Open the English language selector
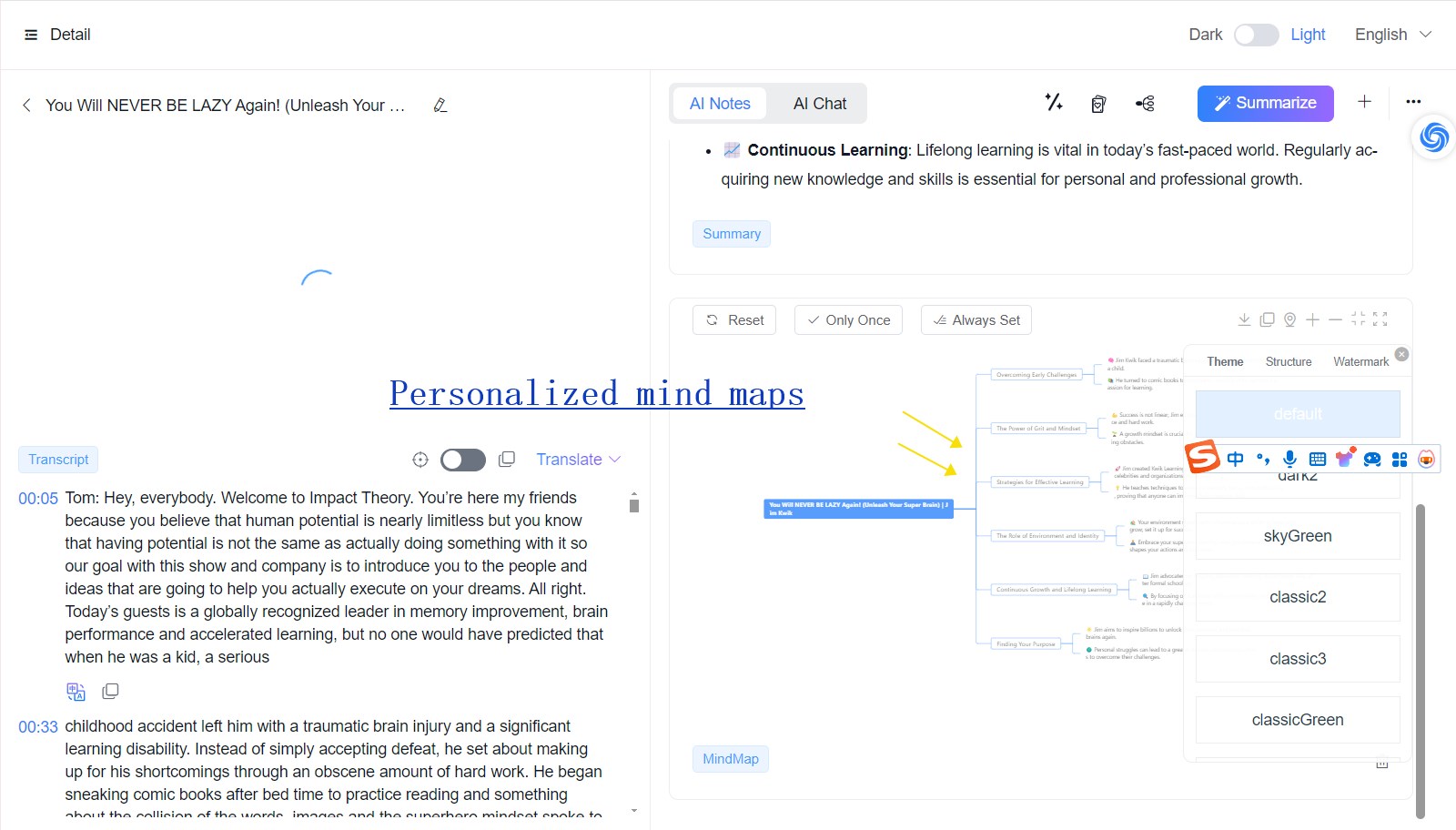The height and width of the screenshot is (830, 1456). click(1390, 34)
